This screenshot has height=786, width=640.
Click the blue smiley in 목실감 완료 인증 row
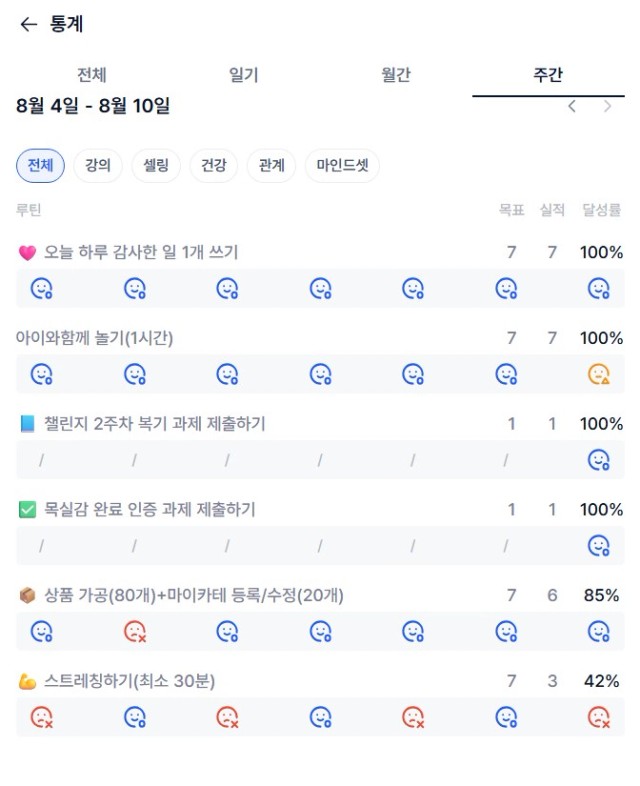(598, 545)
